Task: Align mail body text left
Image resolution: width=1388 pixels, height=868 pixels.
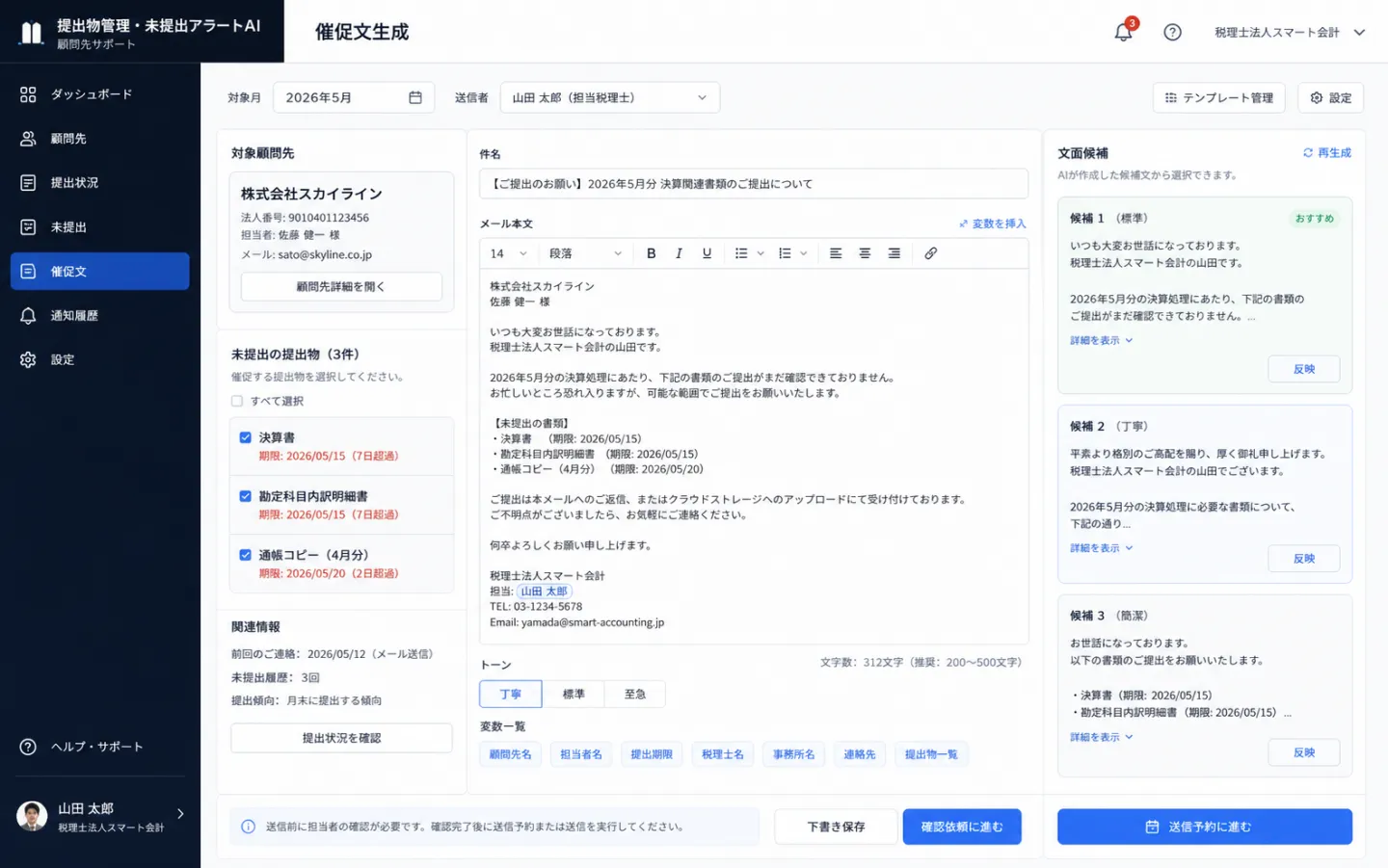Action: coord(836,253)
